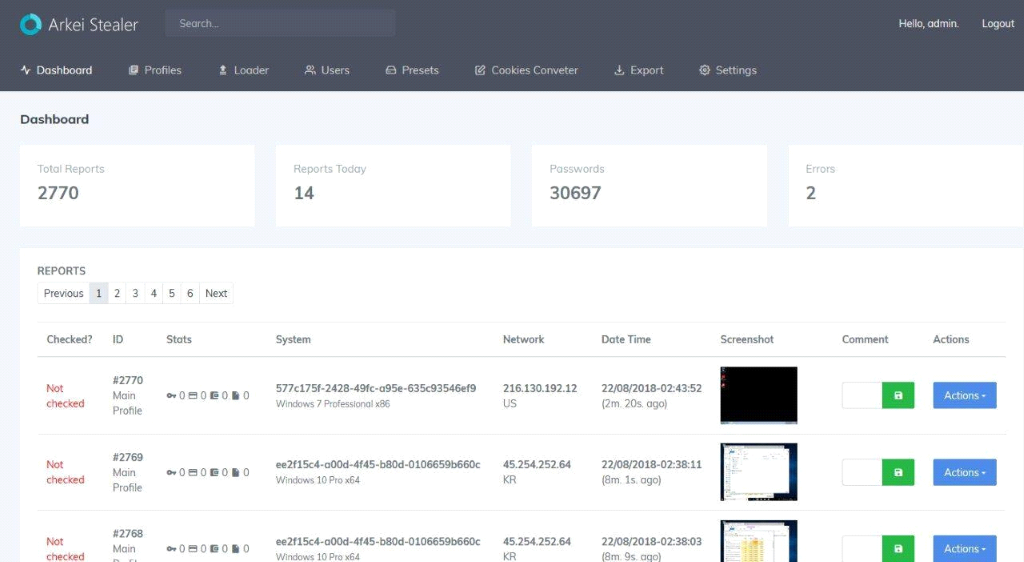Open screenshot thumbnail for report #2770

pyautogui.click(x=758, y=395)
